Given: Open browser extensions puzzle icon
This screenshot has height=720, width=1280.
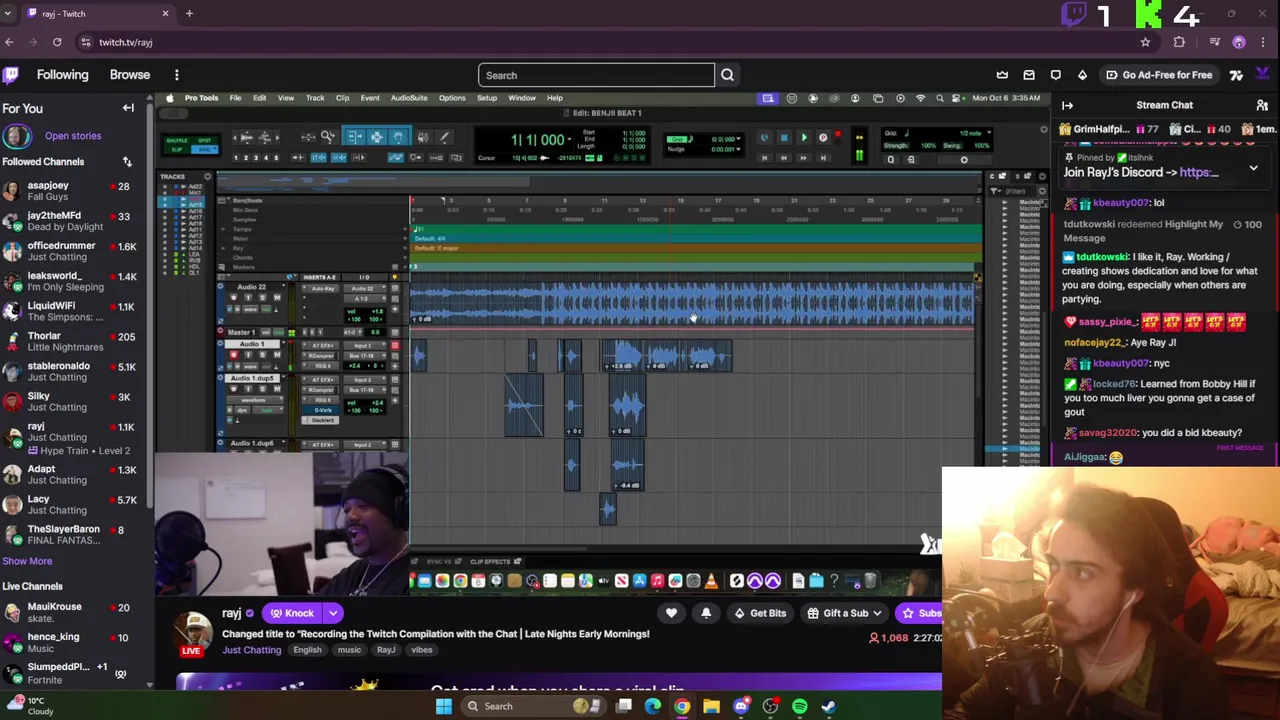Looking at the screenshot, I should tap(1179, 42).
